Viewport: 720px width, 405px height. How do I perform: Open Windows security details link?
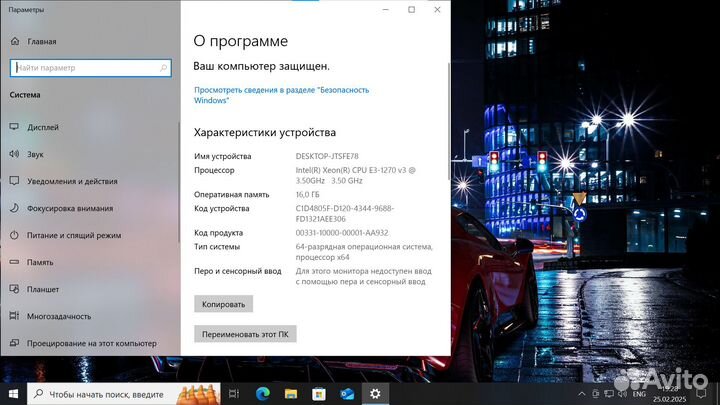[x=281, y=95]
